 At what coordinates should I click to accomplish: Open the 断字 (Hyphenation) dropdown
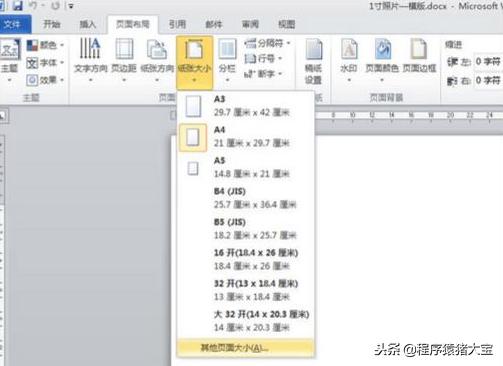pos(263,74)
